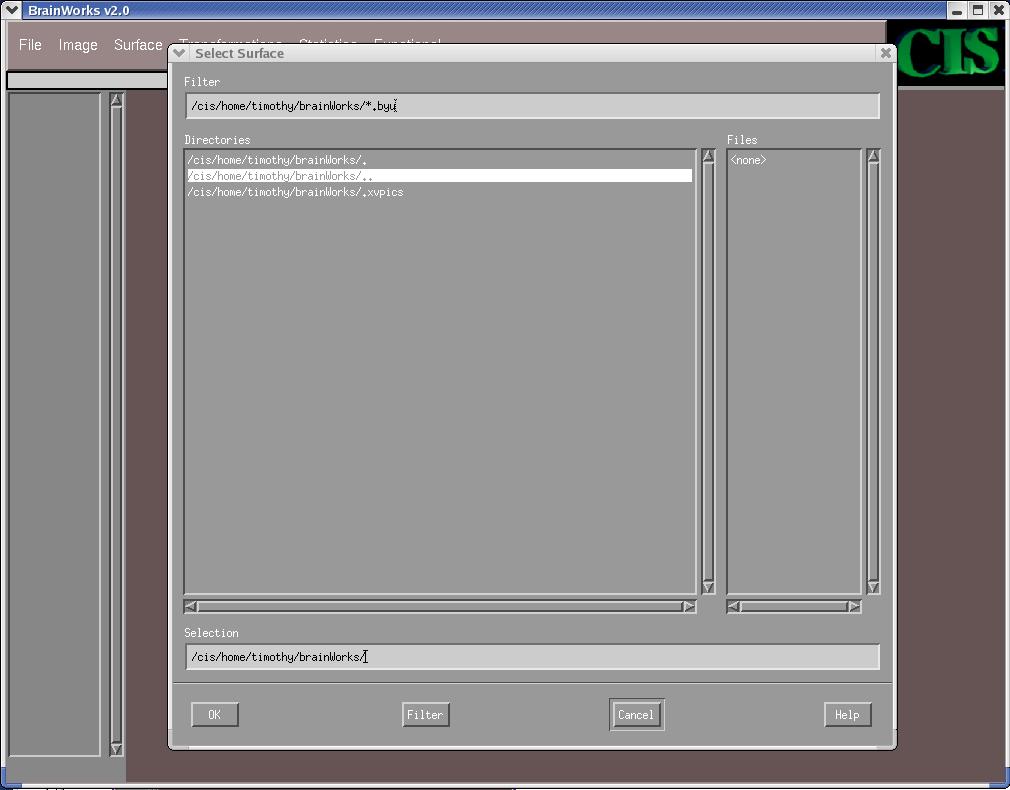This screenshot has height=790, width=1010.
Task: Select directory /cis/home/timothy/brainWorks/.
Action: point(439,160)
